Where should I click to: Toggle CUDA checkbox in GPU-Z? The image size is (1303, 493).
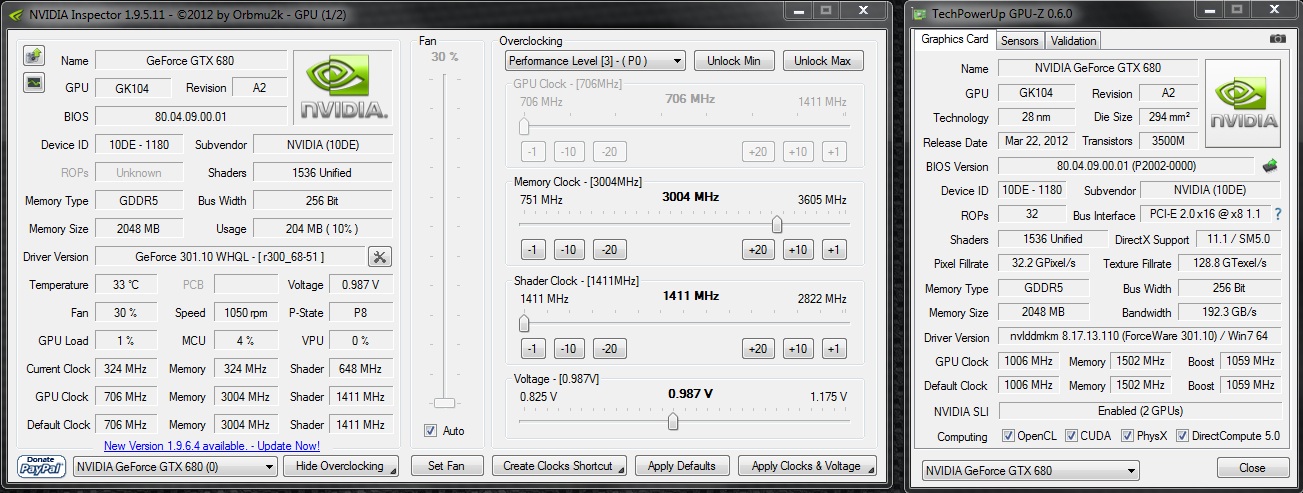1072,436
